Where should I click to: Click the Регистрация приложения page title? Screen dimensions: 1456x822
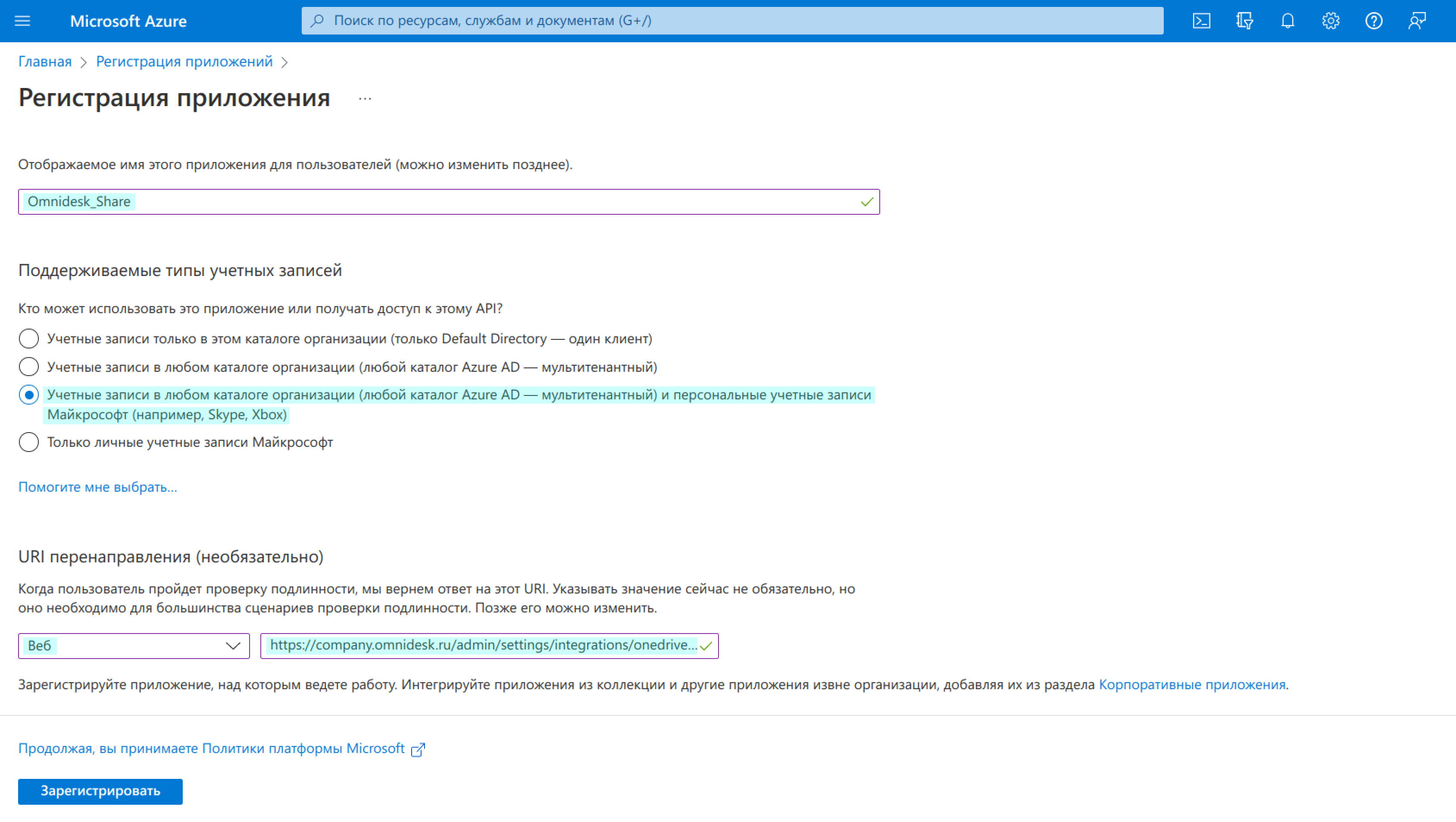click(x=174, y=98)
